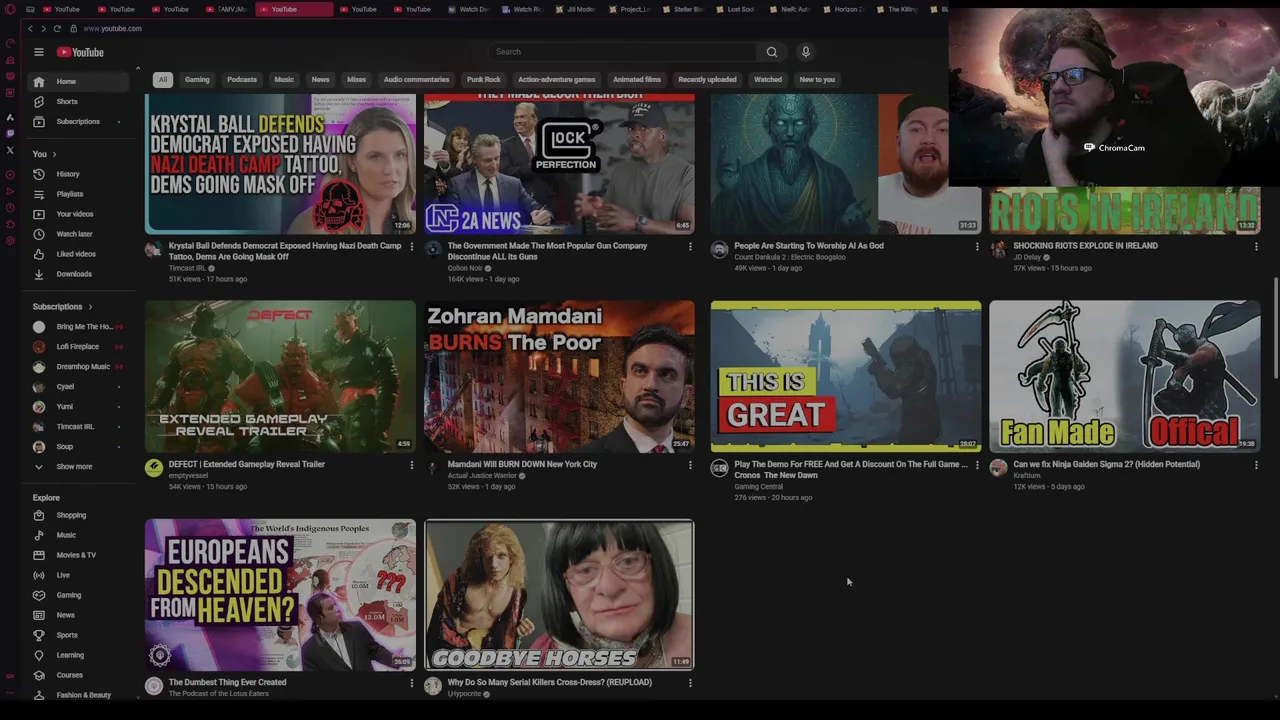The image size is (1280, 720).
Task: Click the browser reload button
Action: (57, 28)
